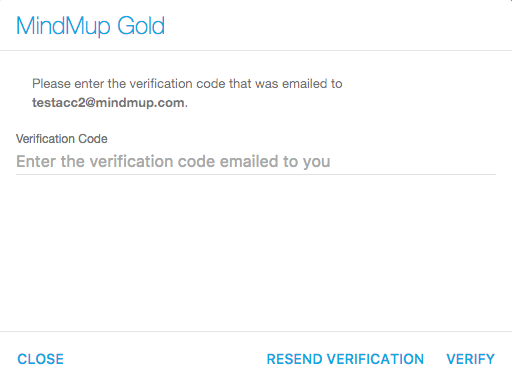This screenshot has height=383, width=512.
Task: Click the testacc2@mindmup.com email address
Action: click(108, 103)
